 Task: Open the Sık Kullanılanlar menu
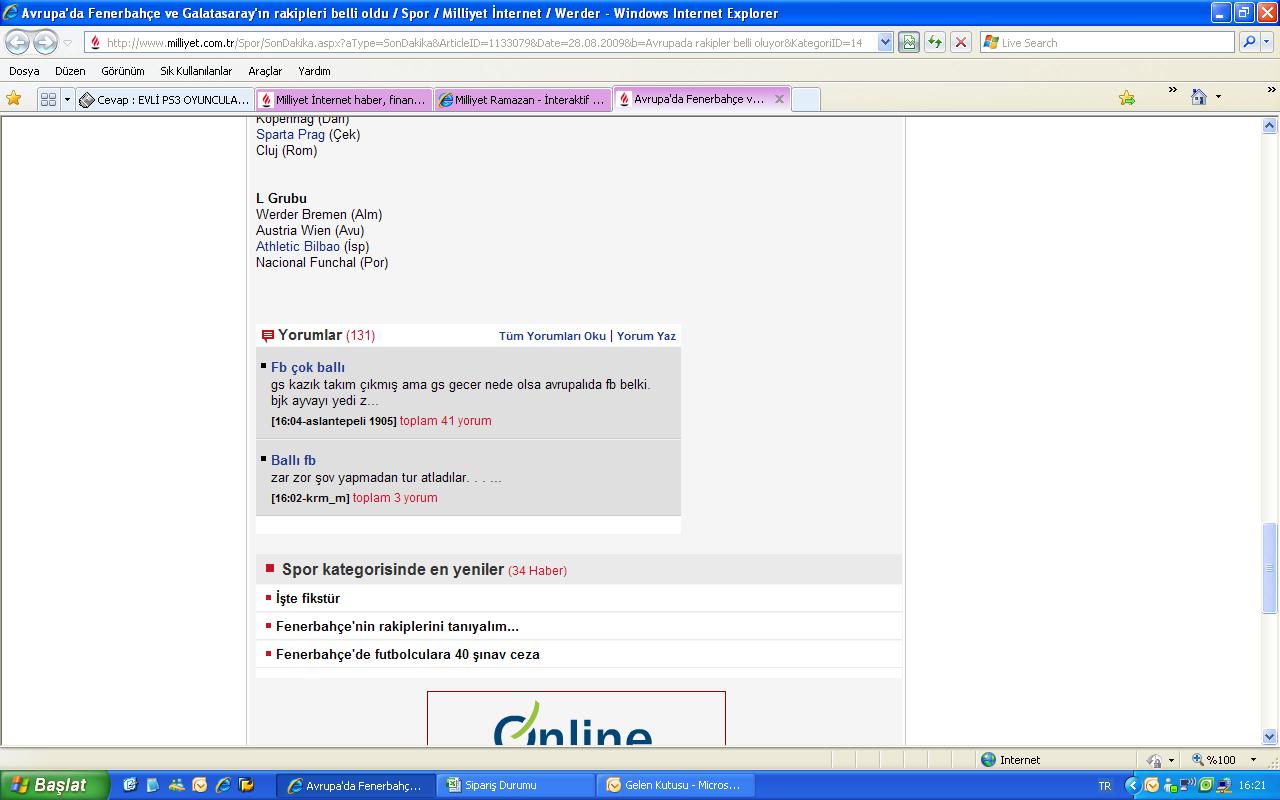click(196, 71)
